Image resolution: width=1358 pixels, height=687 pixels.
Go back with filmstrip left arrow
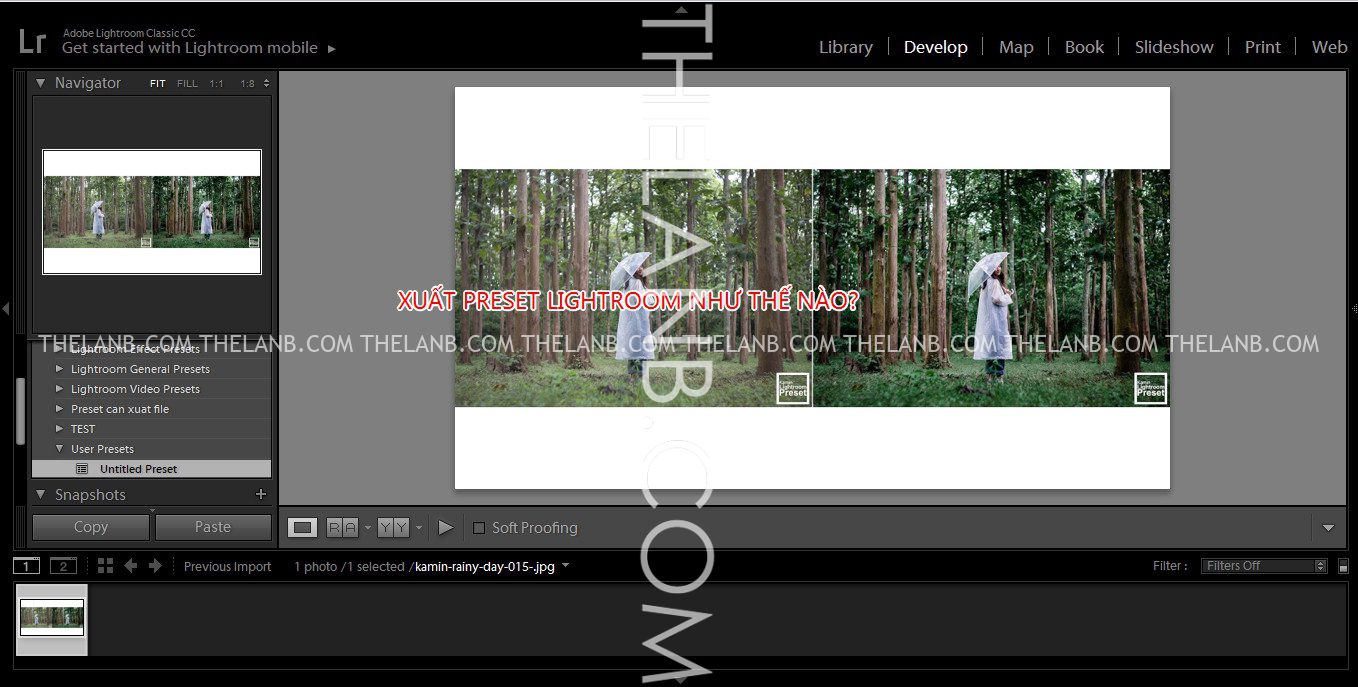(130, 566)
